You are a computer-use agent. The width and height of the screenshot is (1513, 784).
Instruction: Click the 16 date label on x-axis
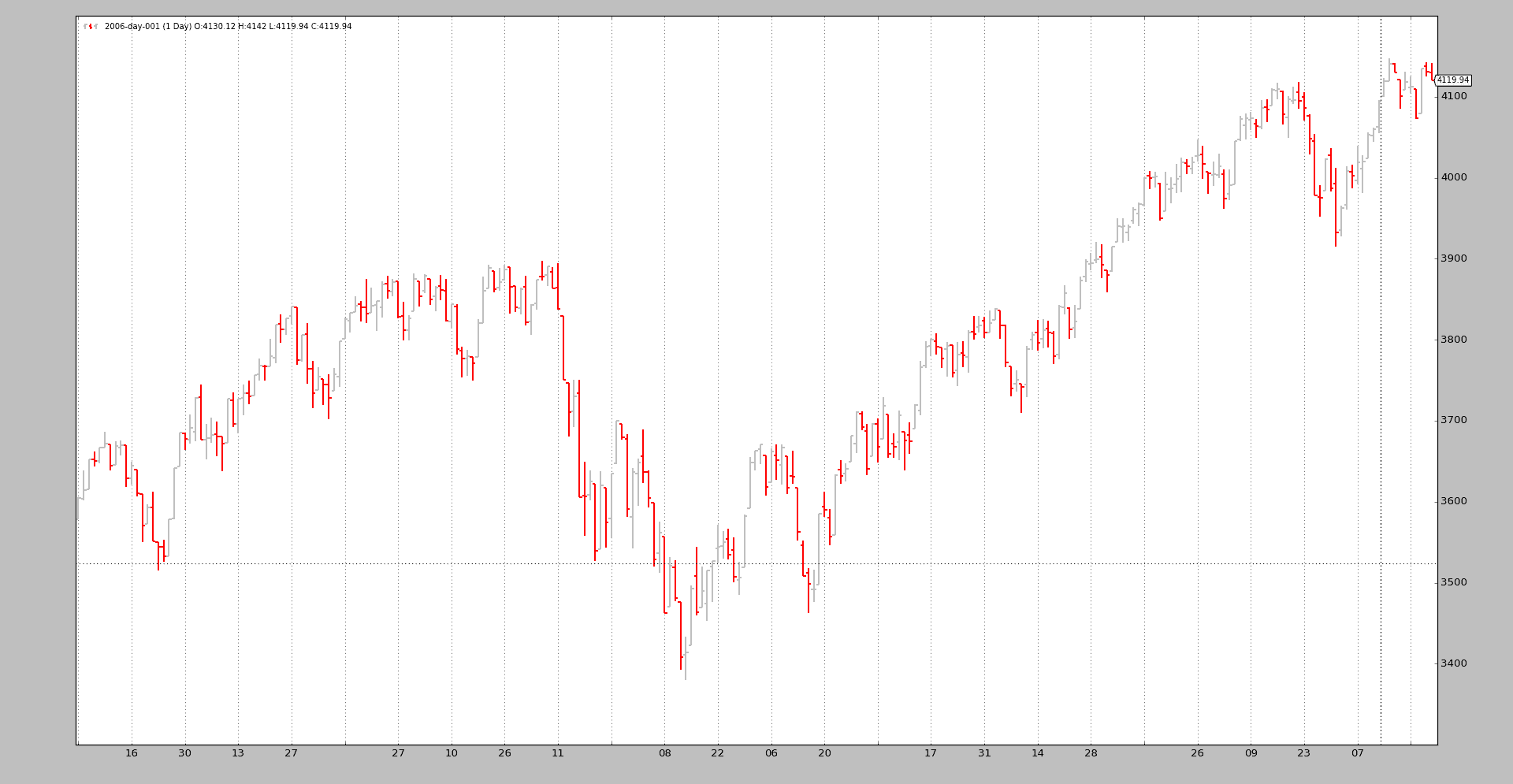tap(132, 753)
